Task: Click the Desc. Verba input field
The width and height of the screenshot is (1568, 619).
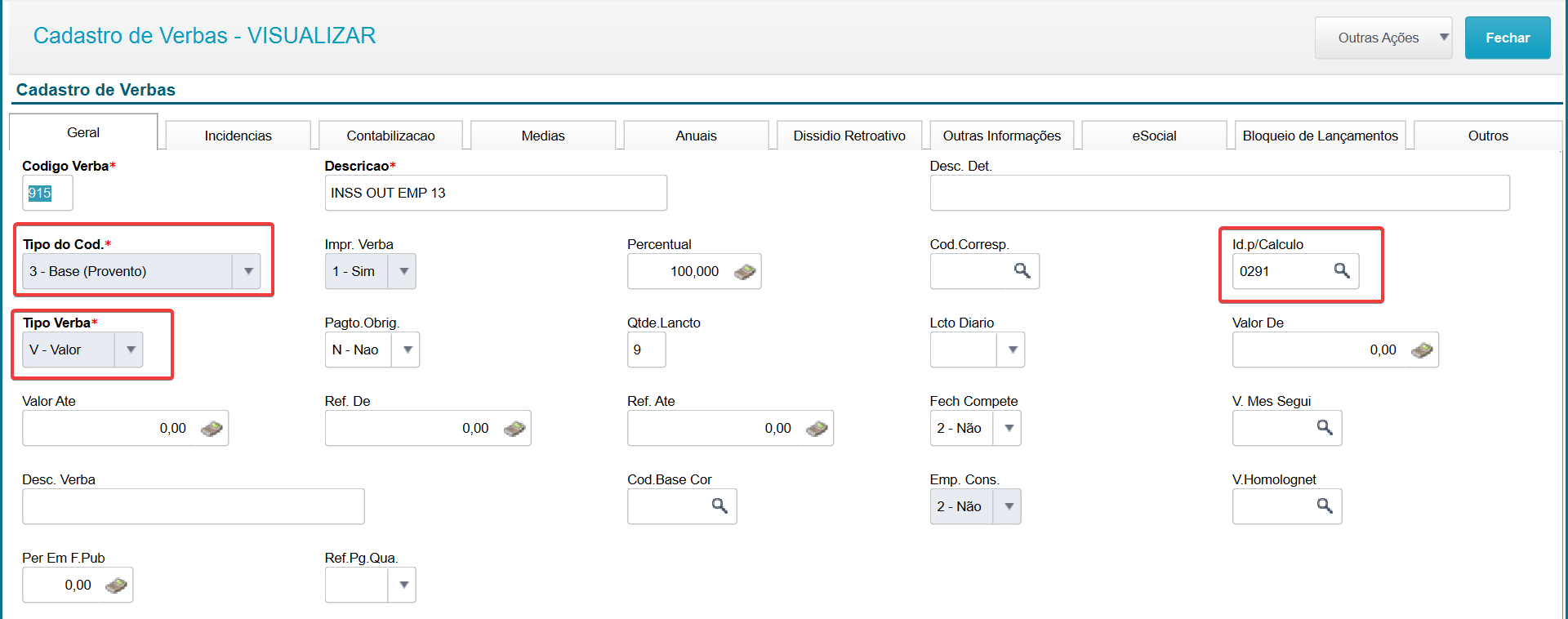Action: 193,506
